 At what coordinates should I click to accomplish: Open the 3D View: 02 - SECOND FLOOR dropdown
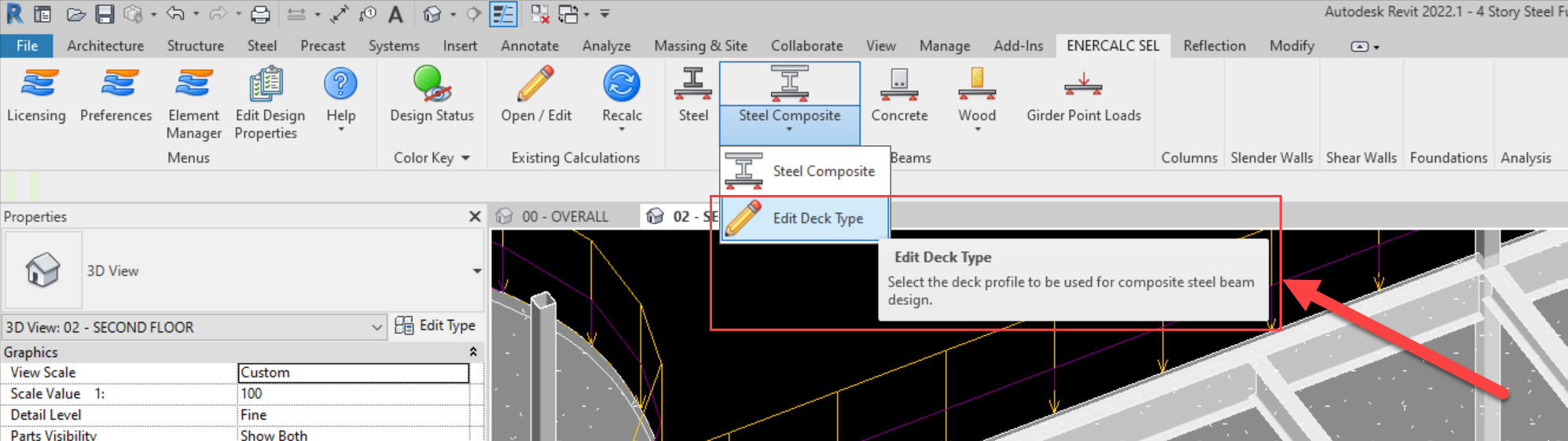point(377,327)
